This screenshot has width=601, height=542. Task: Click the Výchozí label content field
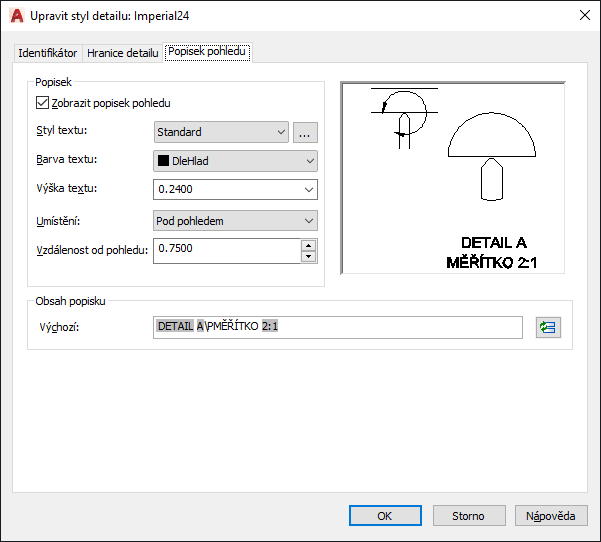tap(338, 327)
